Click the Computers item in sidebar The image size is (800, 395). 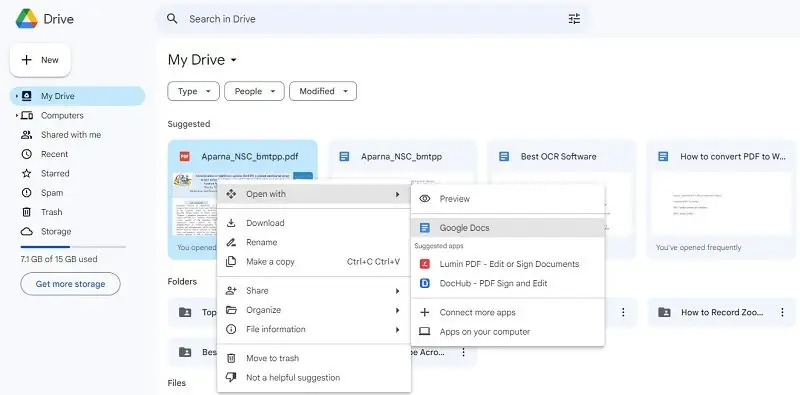78,115
